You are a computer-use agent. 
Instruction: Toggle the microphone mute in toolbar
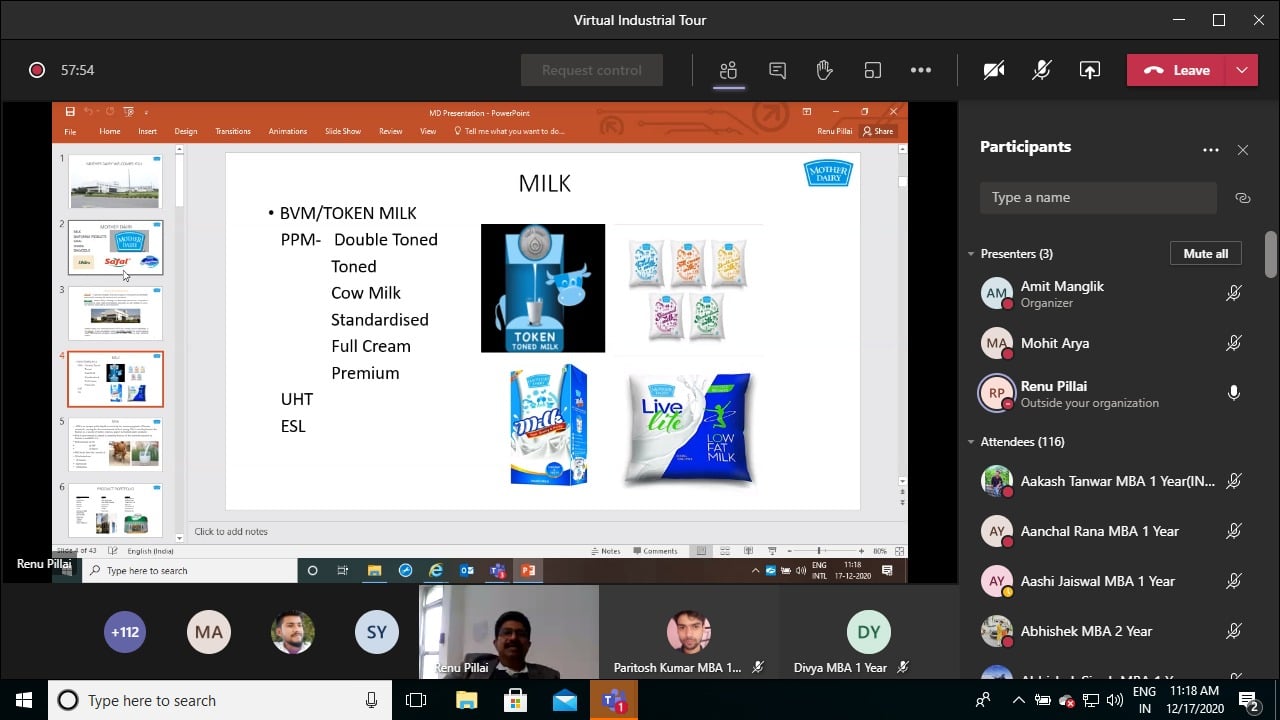click(x=1042, y=70)
